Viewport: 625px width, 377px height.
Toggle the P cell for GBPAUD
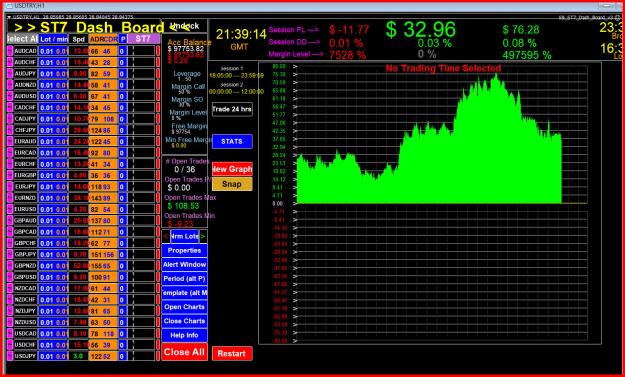(x=122, y=220)
